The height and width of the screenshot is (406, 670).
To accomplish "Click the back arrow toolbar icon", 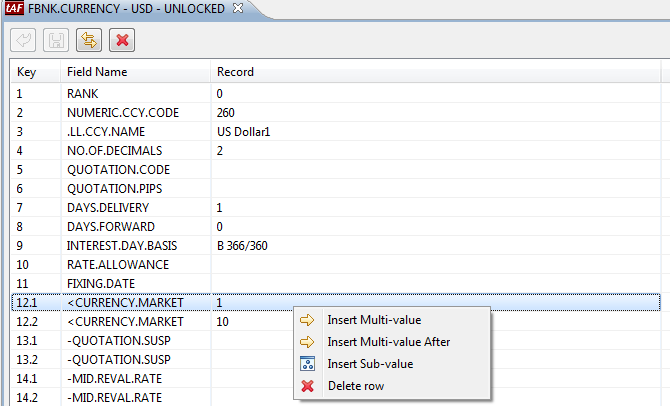I will tap(25, 41).
